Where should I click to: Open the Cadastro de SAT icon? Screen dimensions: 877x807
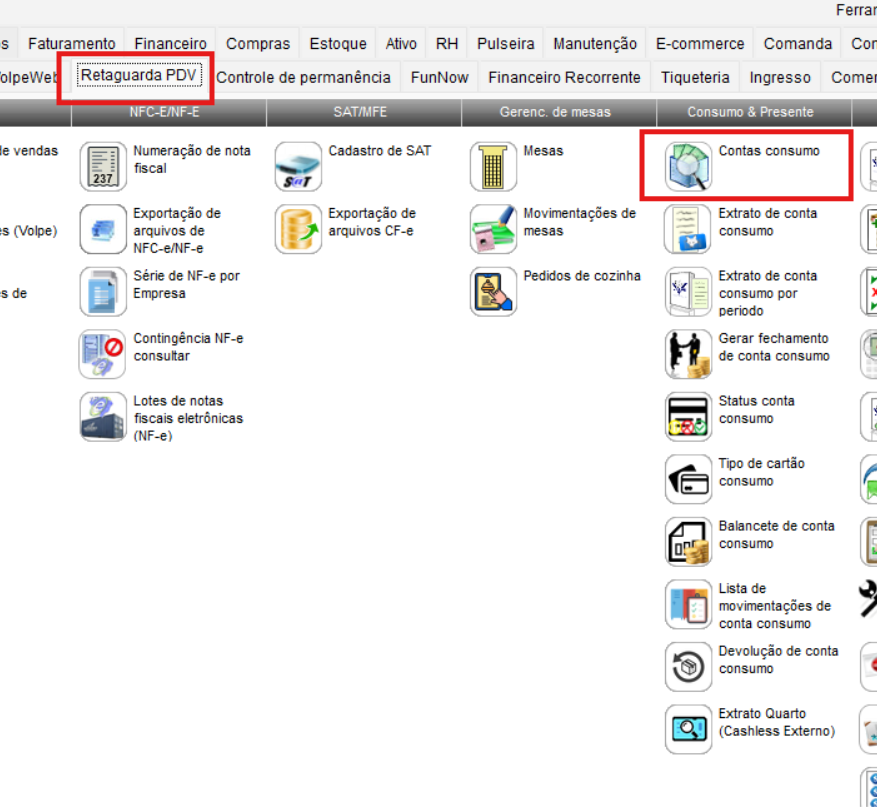tap(298, 167)
